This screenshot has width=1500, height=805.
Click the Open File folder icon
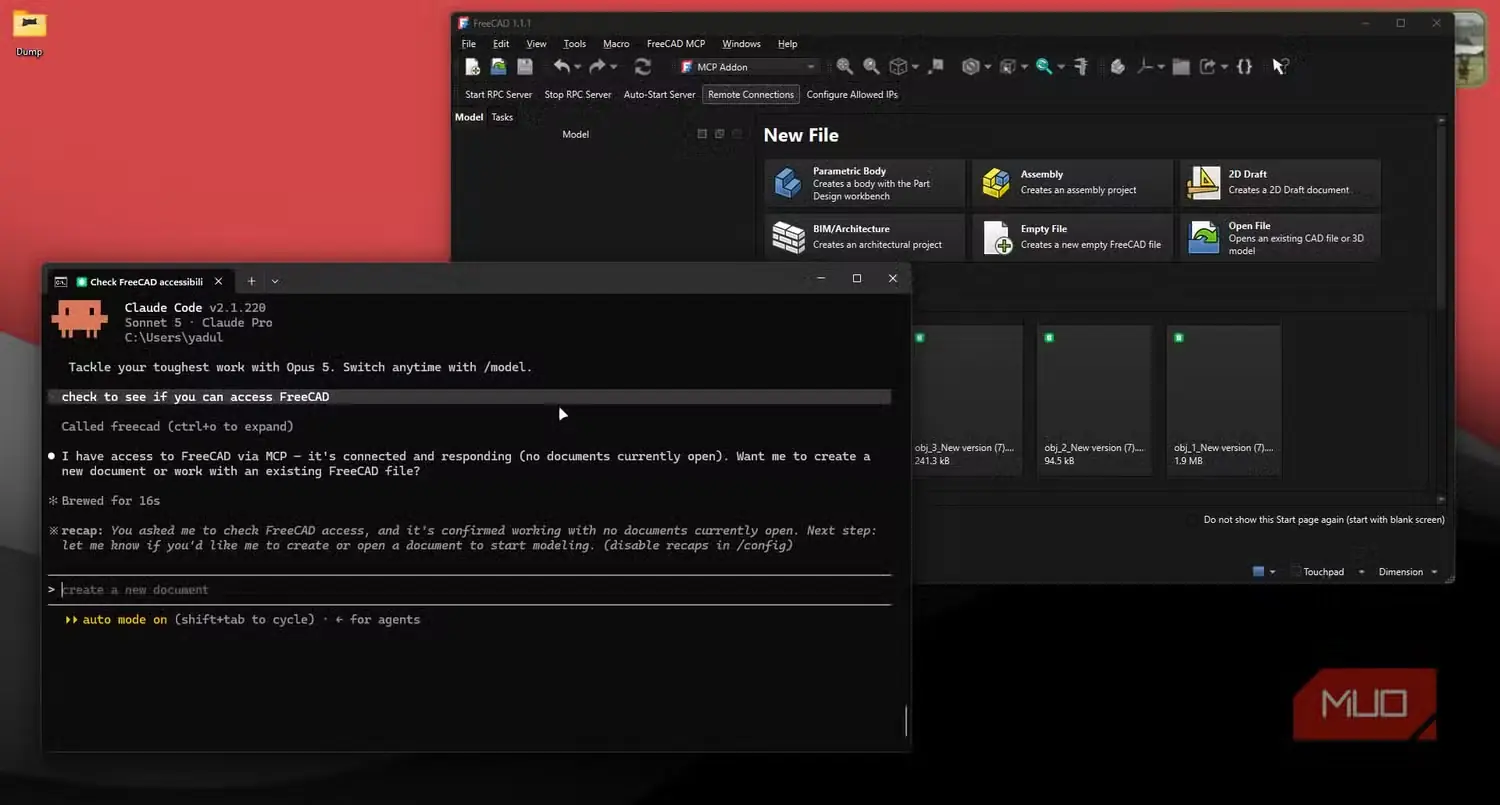tap(1204, 237)
